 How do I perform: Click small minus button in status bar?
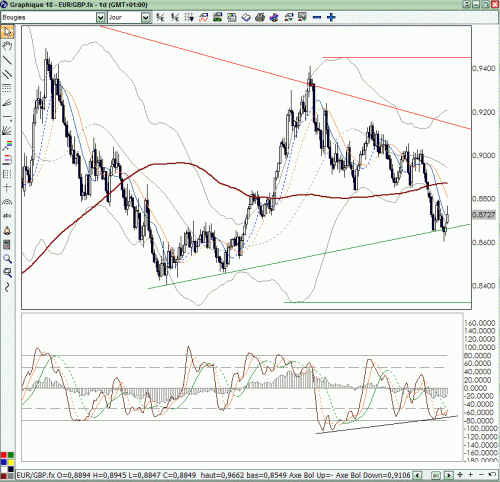click(481, 475)
